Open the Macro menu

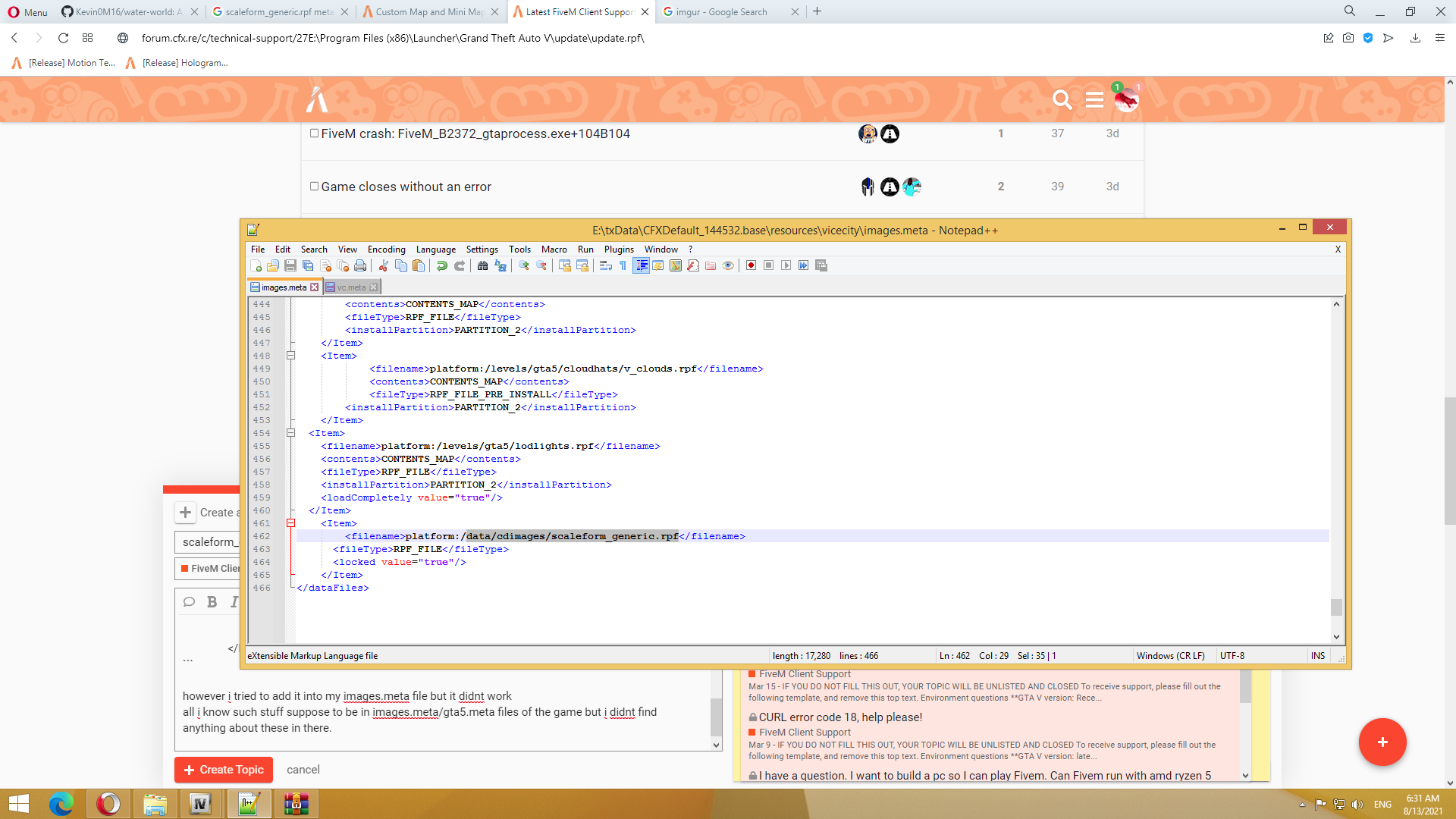pyautogui.click(x=554, y=249)
